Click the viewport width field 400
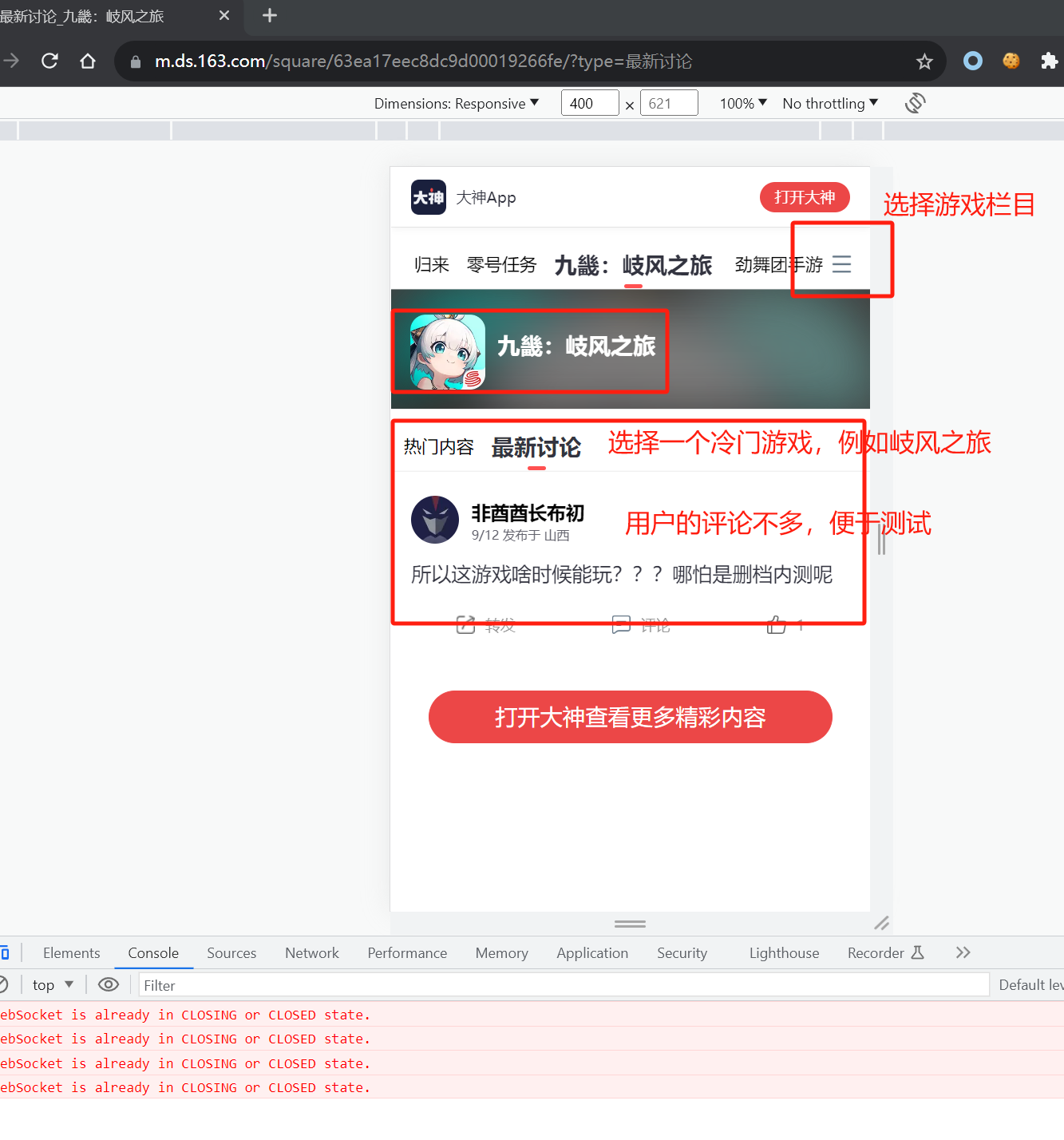 coord(590,103)
